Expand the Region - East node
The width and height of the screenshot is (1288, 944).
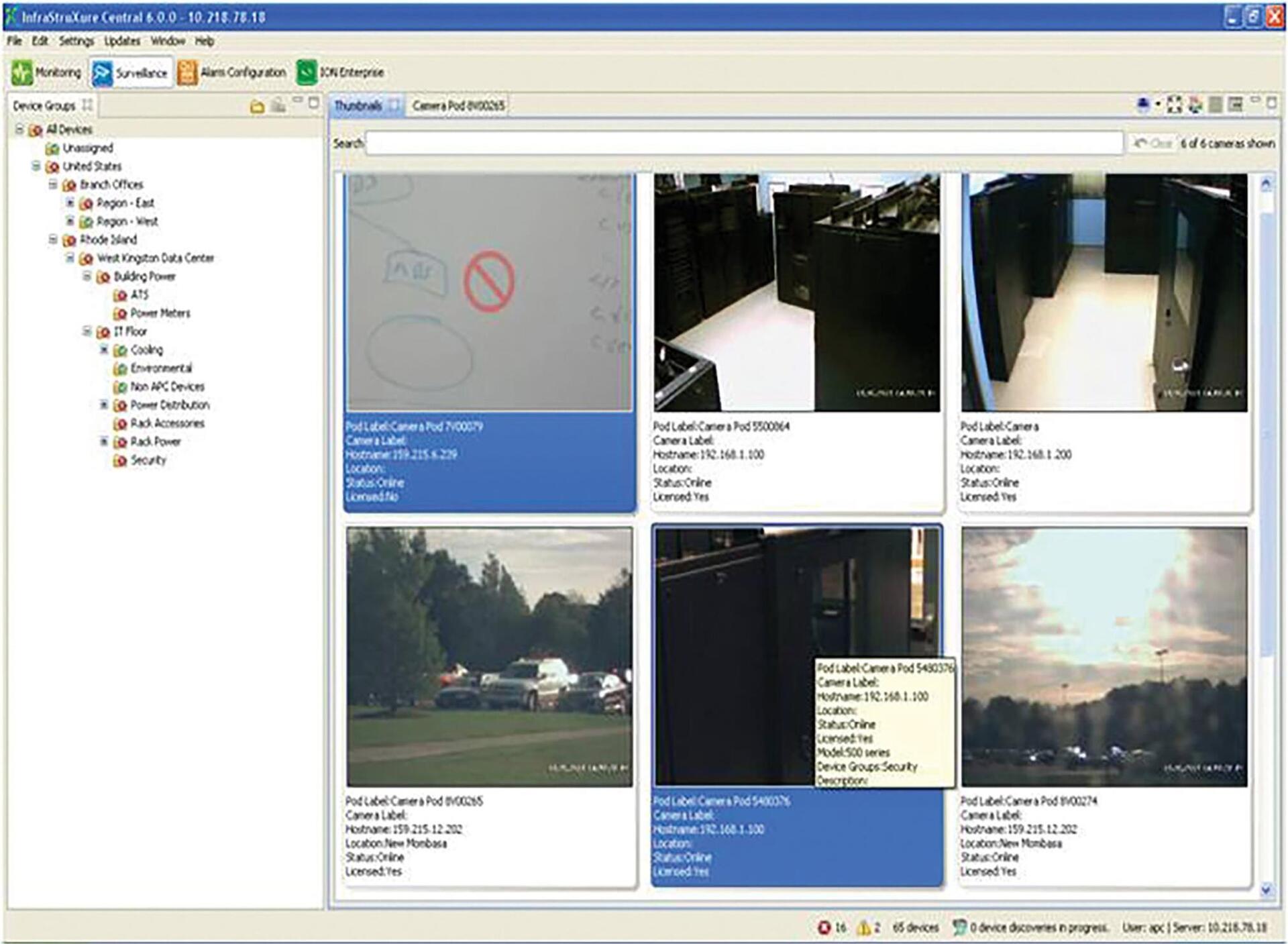point(70,202)
